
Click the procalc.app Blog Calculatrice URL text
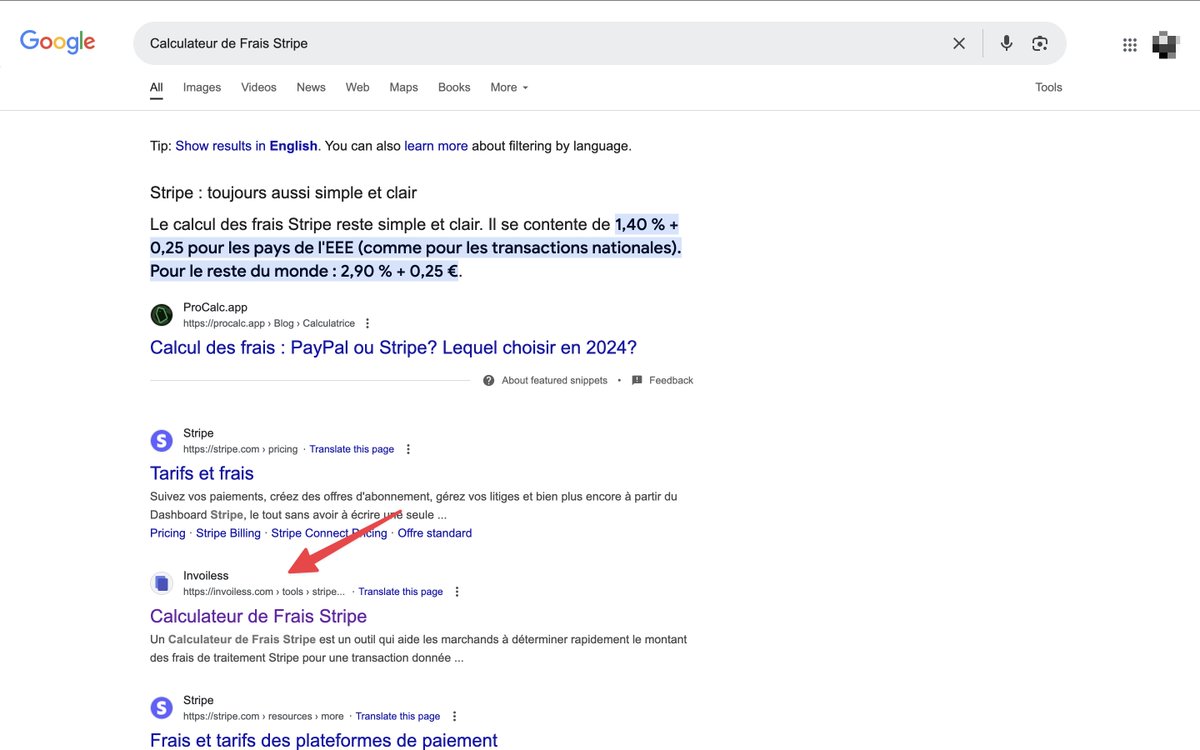pos(269,323)
